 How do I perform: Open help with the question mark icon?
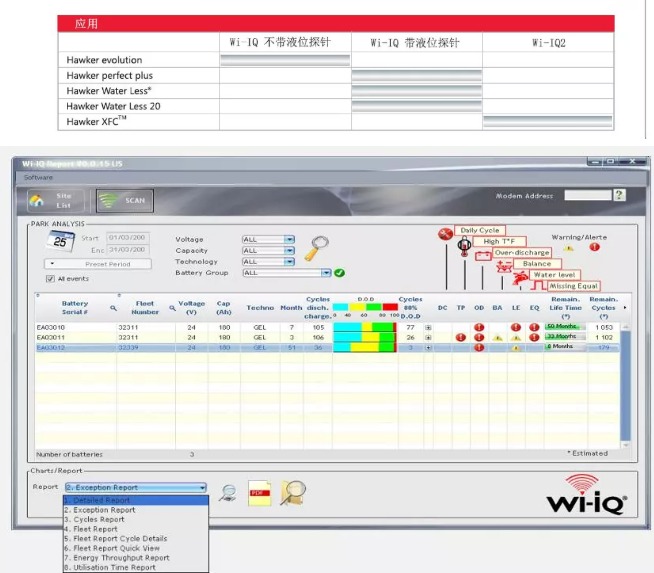point(620,195)
